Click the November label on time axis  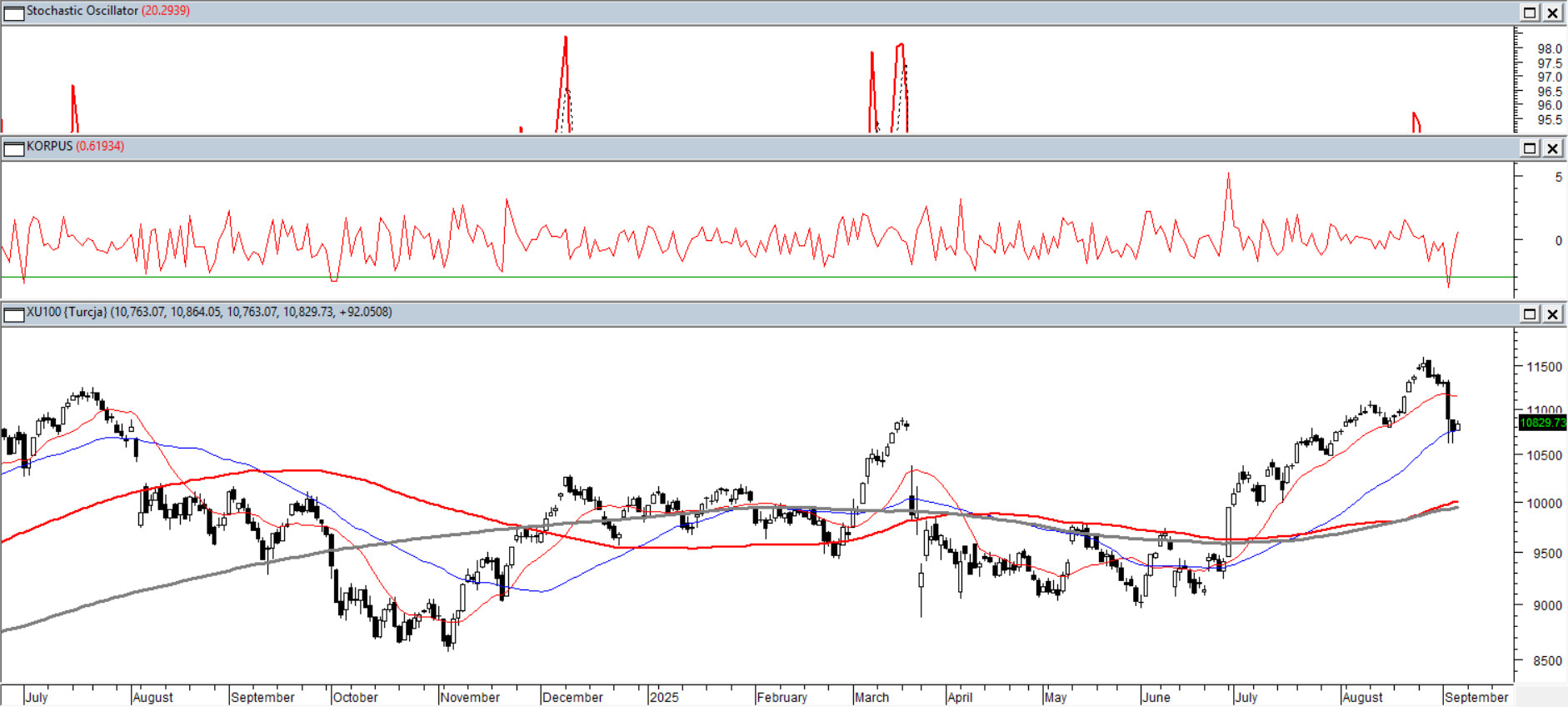click(470, 697)
